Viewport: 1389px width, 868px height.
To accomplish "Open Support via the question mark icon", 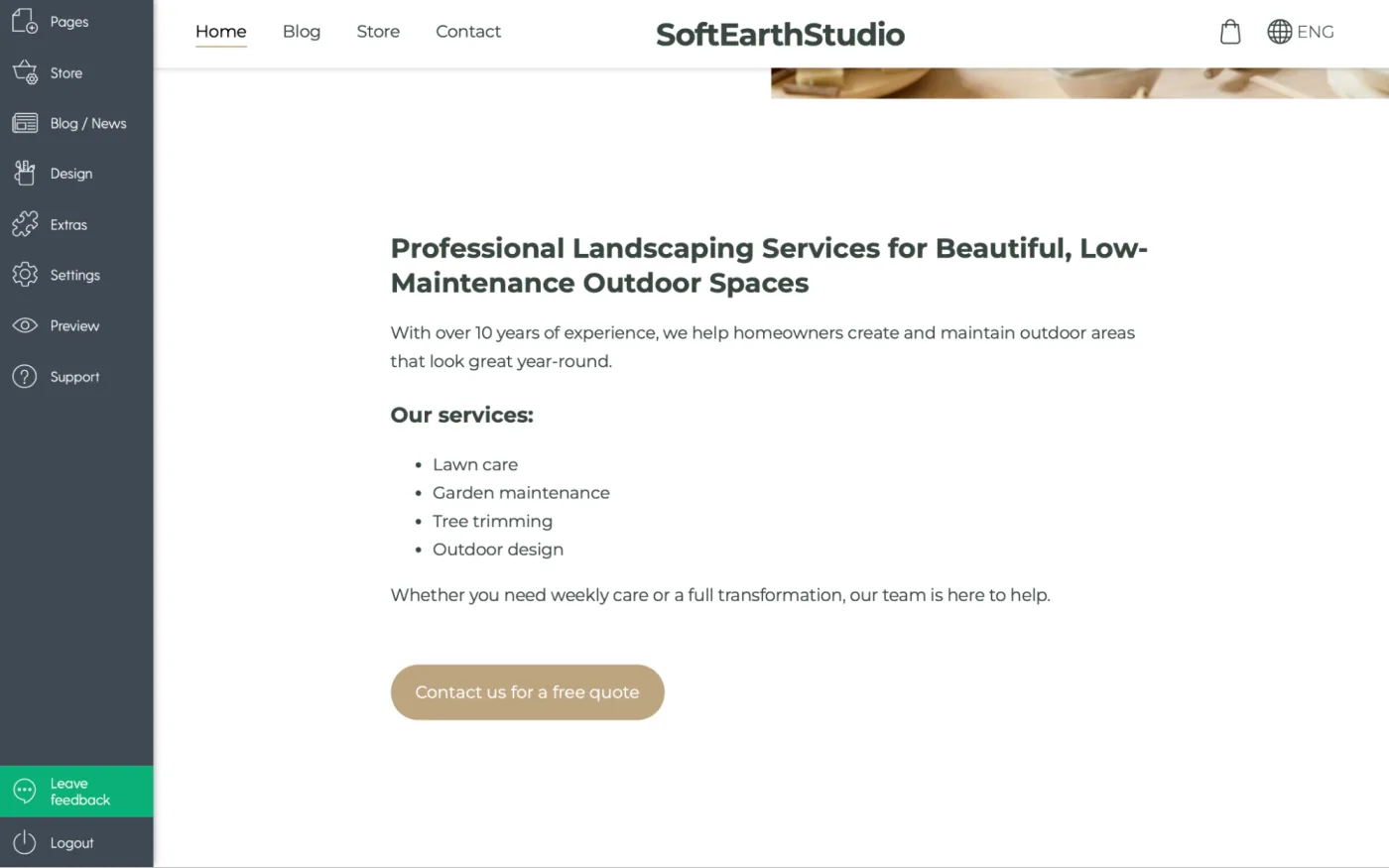I will [x=24, y=376].
